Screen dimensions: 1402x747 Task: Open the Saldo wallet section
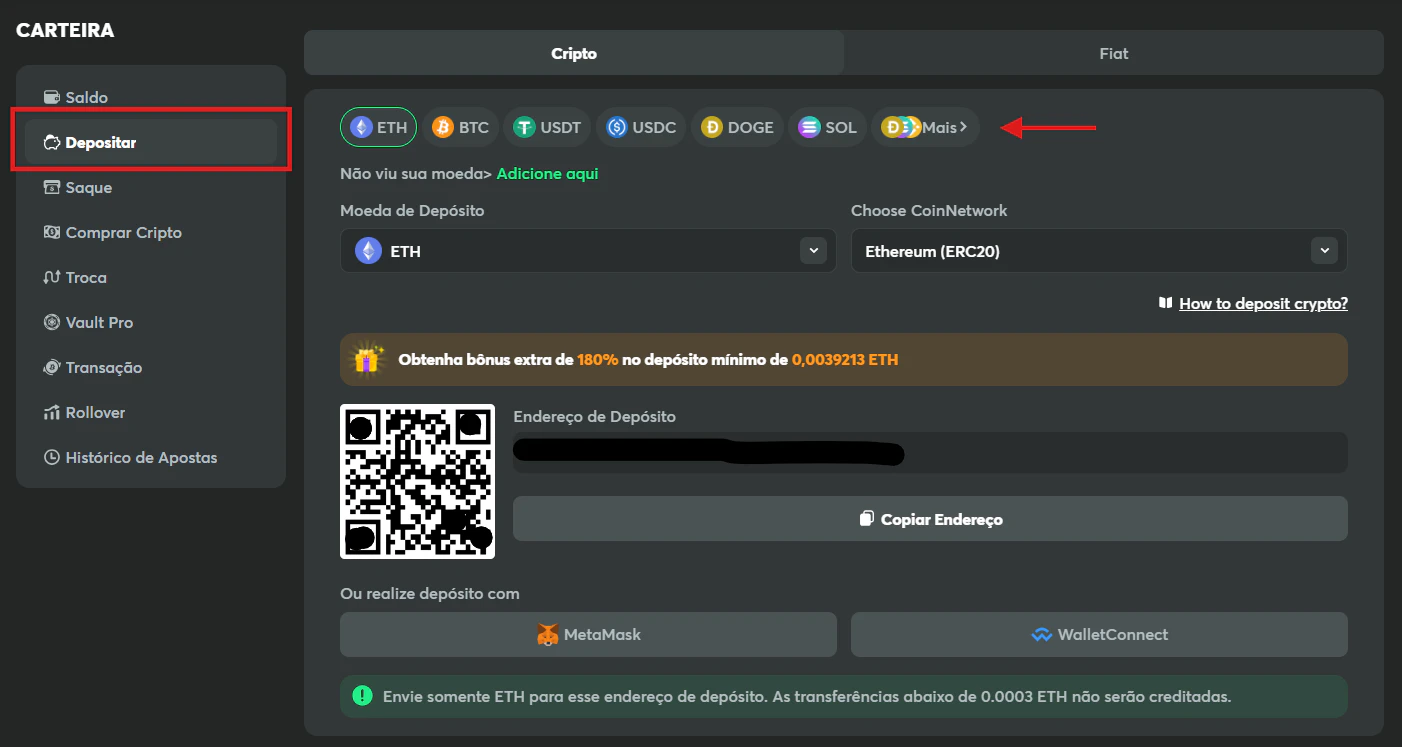pyautogui.click(x=151, y=97)
